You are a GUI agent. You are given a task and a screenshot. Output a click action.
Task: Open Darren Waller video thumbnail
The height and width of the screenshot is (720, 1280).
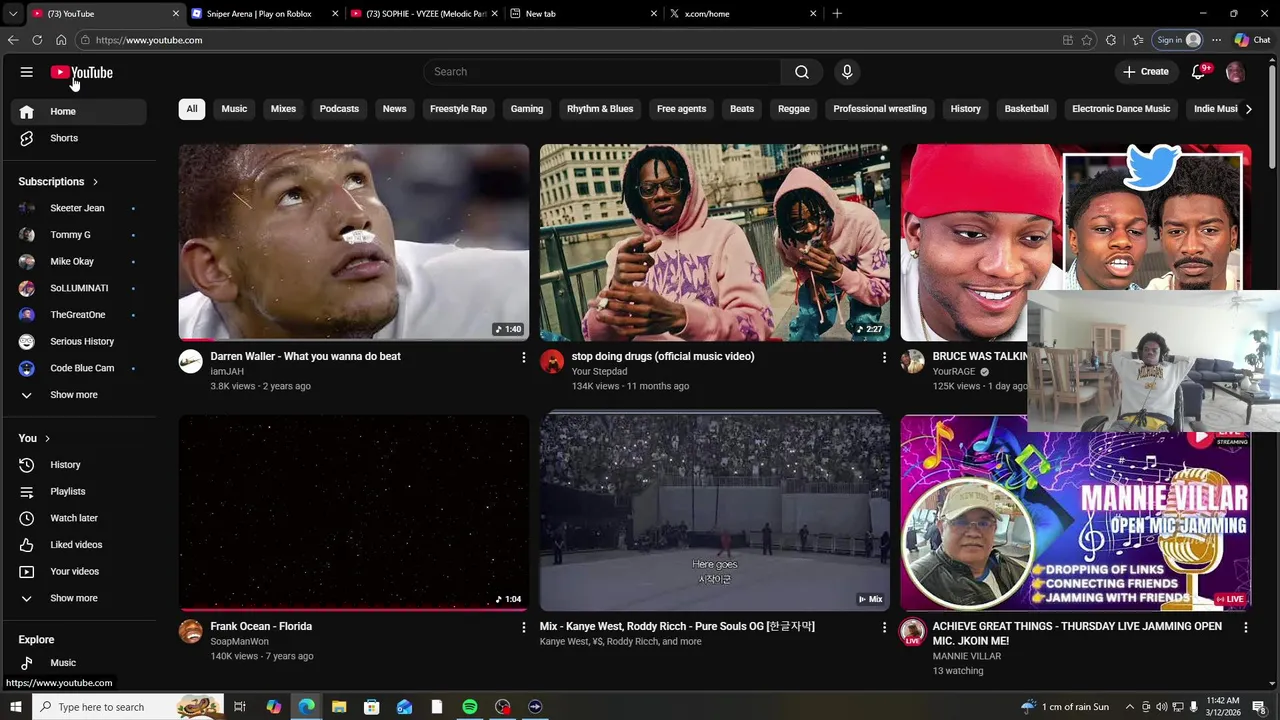[354, 243]
